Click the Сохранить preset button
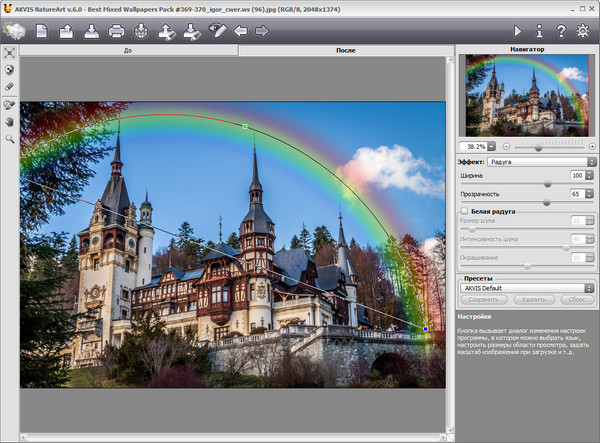The height and width of the screenshot is (443, 600). coord(484,299)
